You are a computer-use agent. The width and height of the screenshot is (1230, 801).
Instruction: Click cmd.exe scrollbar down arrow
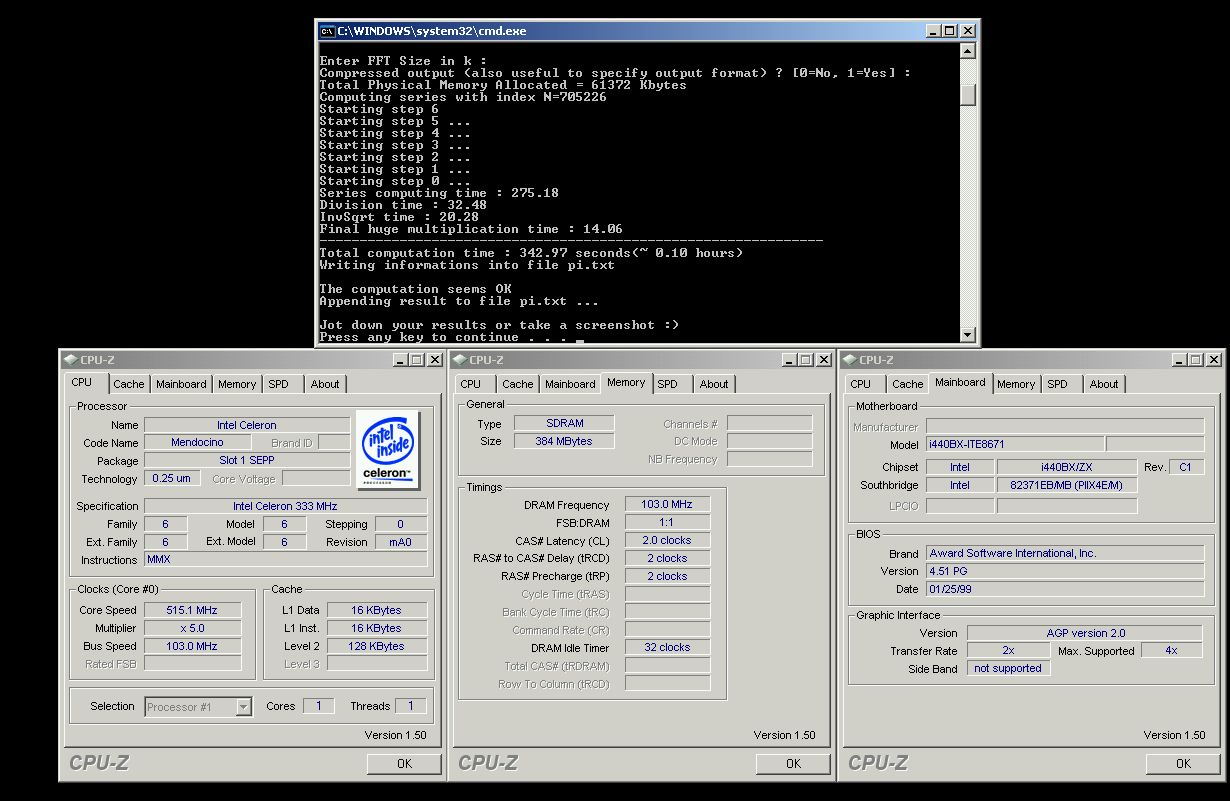point(968,335)
